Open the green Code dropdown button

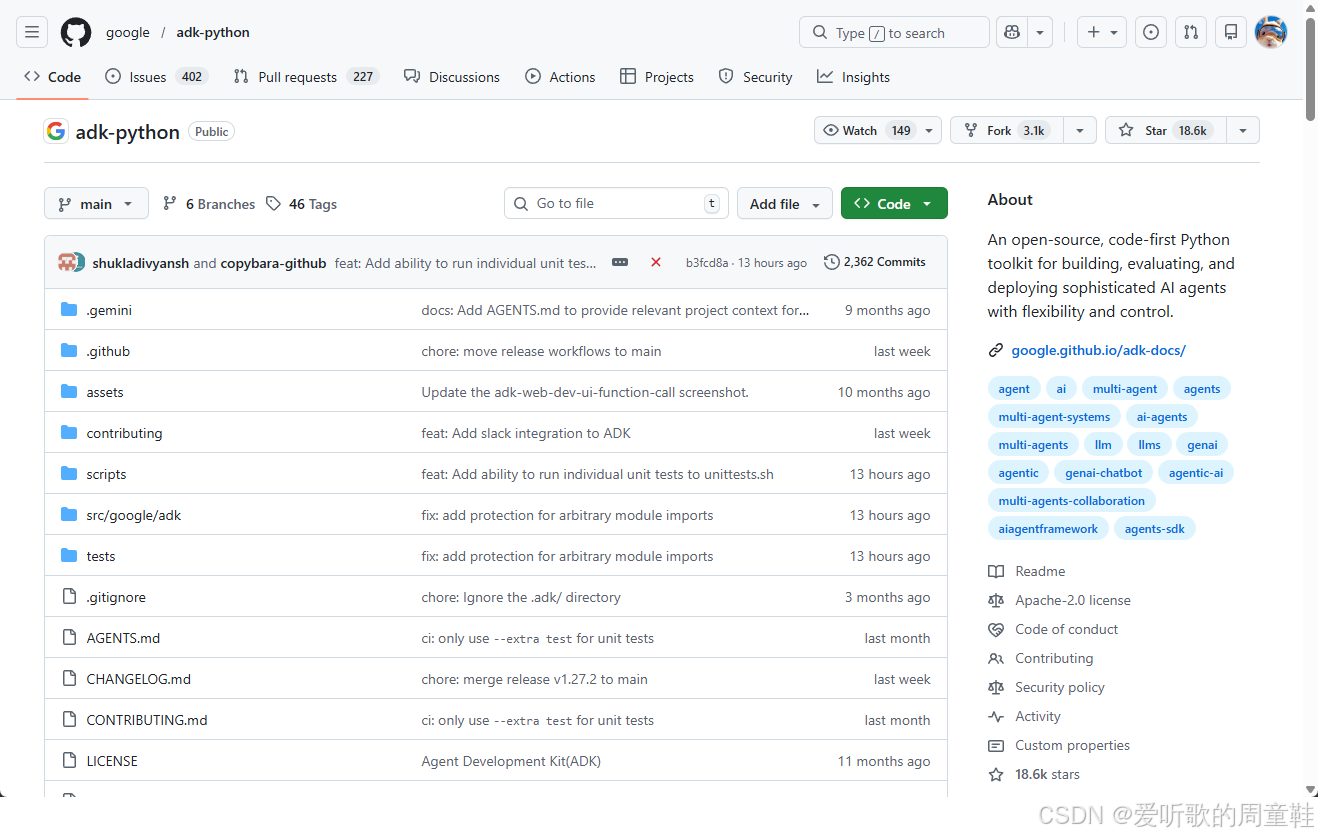click(x=894, y=203)
